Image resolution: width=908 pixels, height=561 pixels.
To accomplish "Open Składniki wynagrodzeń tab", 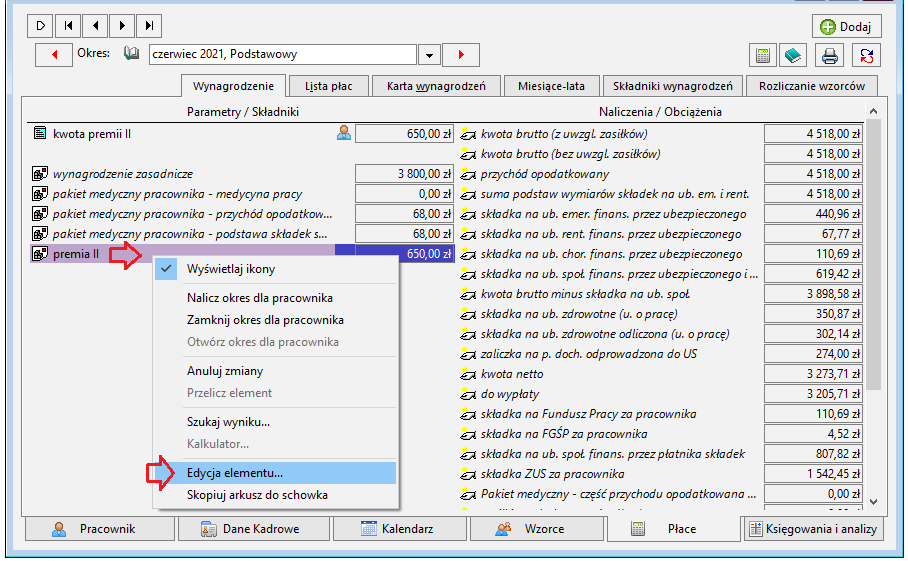I will point(672,86).
